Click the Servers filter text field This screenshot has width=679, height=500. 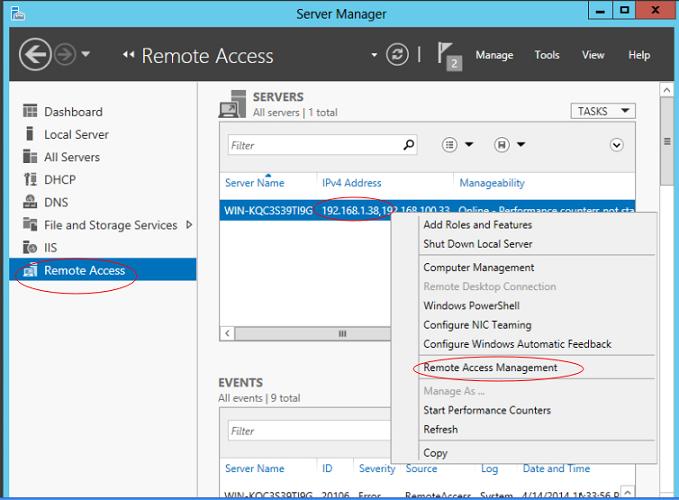[x=312, y=145]
